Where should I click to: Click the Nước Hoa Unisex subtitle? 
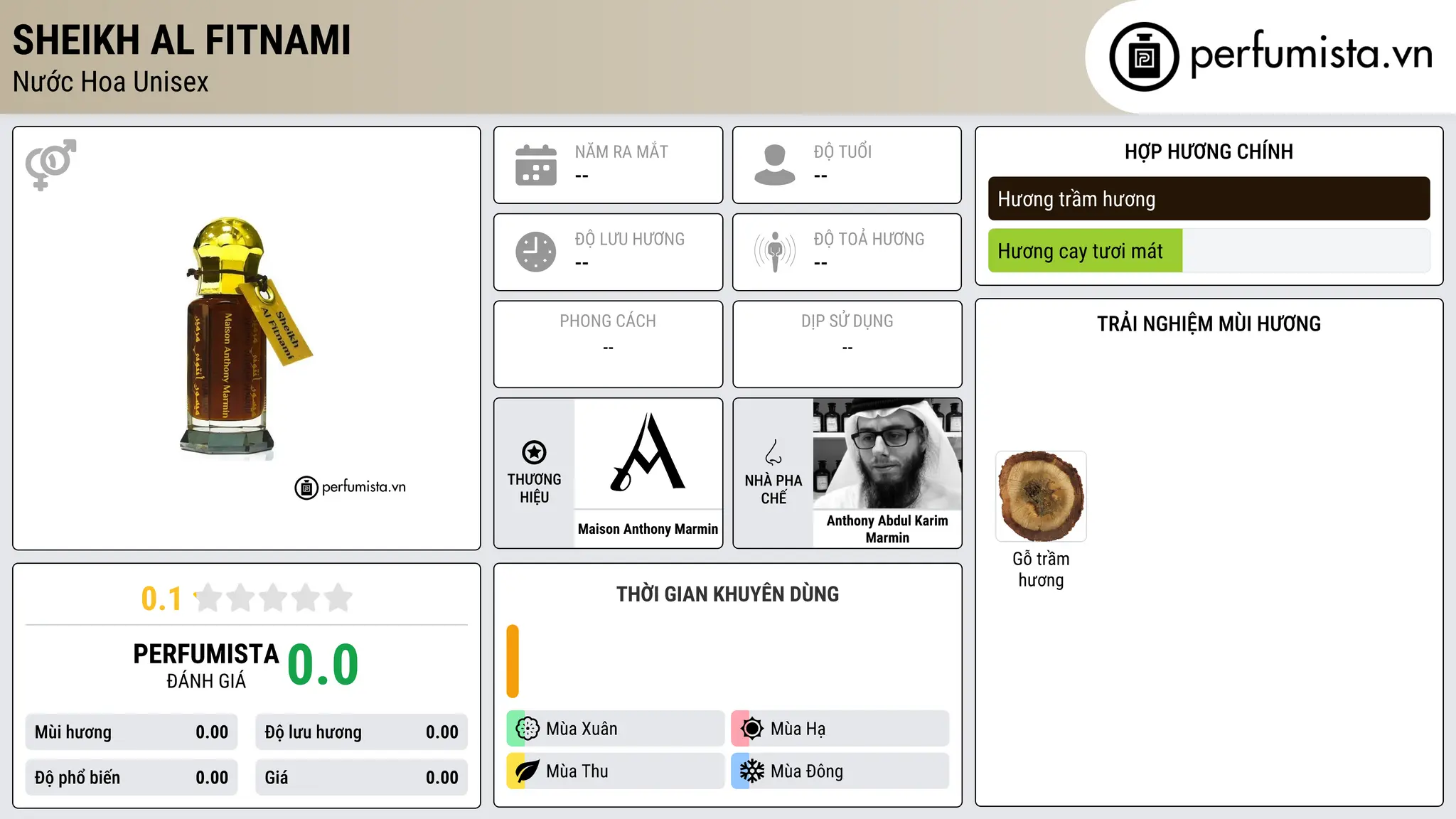pos(111,82)
